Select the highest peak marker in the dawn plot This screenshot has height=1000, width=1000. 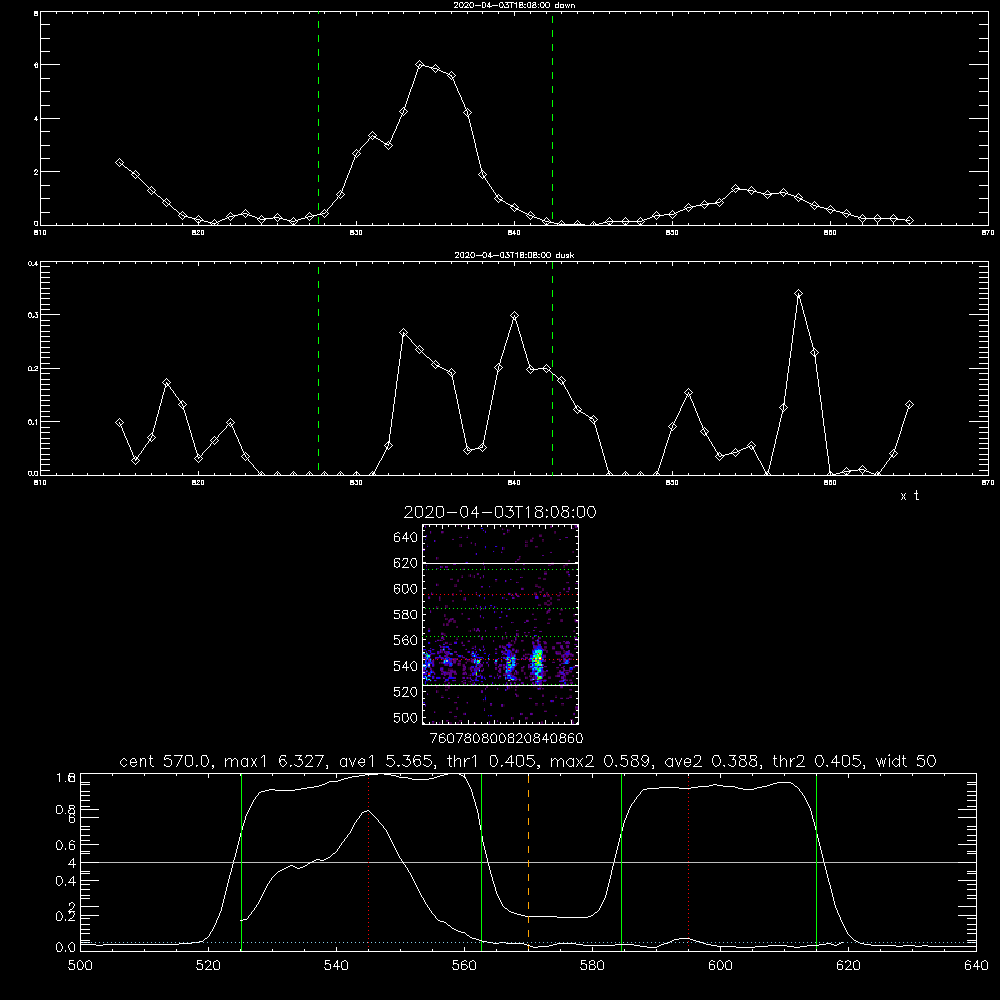pos(419,64)
